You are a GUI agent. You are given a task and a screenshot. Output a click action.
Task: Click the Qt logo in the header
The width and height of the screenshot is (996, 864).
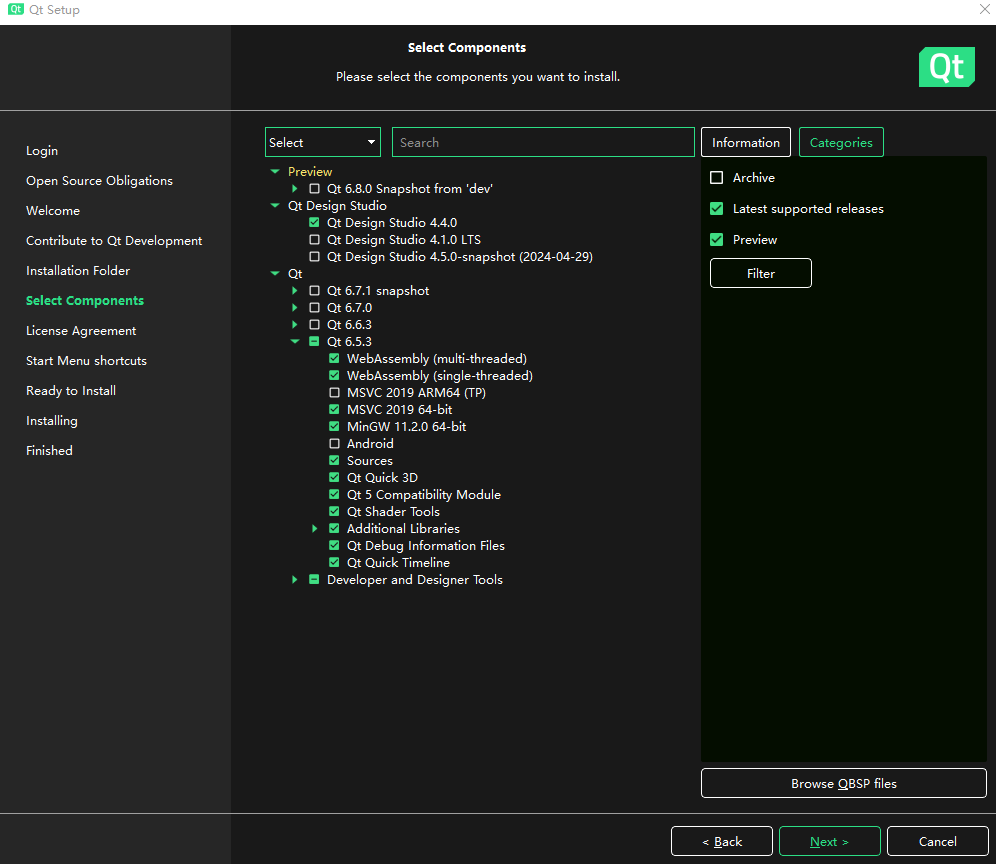946,67
